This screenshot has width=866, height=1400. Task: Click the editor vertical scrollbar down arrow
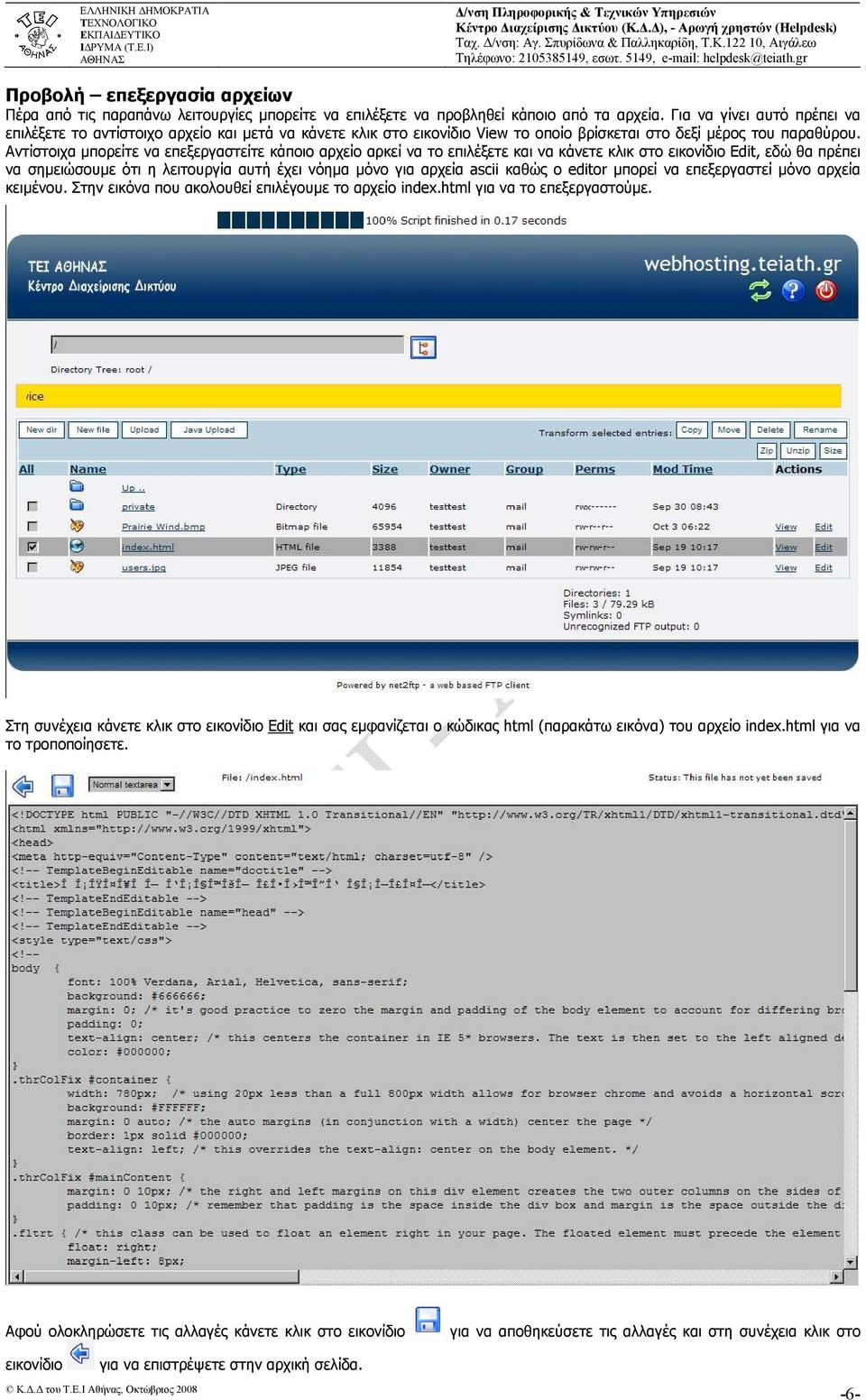(851, 1262)
